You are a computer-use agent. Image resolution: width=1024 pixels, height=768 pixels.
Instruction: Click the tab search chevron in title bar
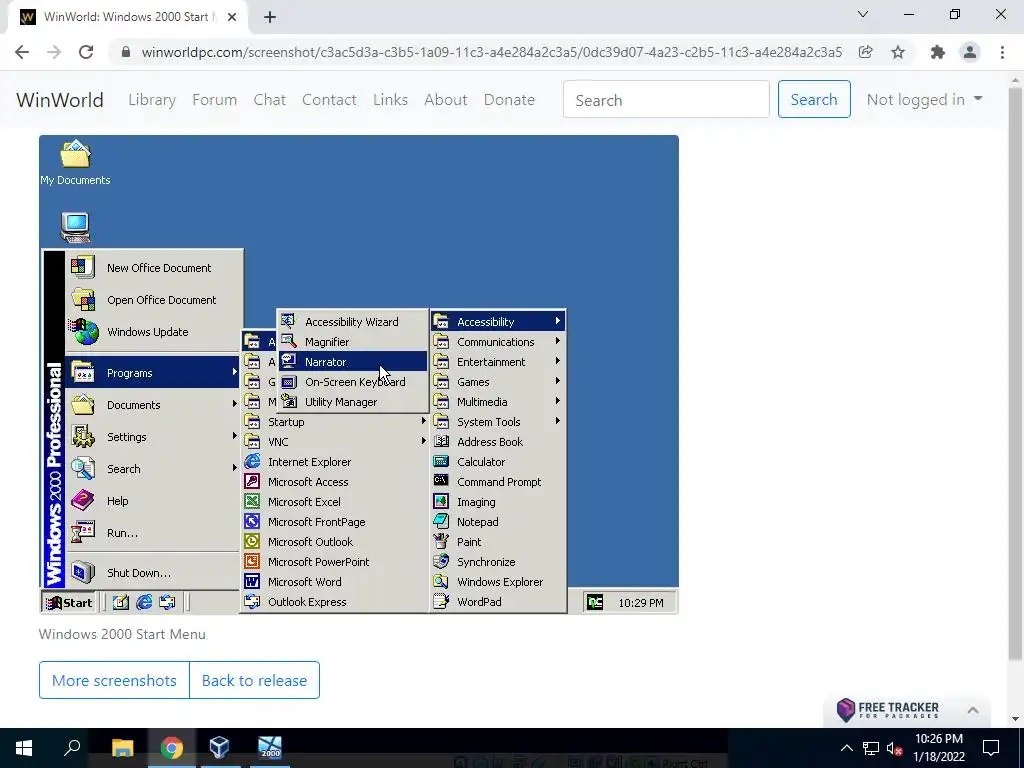pyautogui.click(x=863, y=14)
